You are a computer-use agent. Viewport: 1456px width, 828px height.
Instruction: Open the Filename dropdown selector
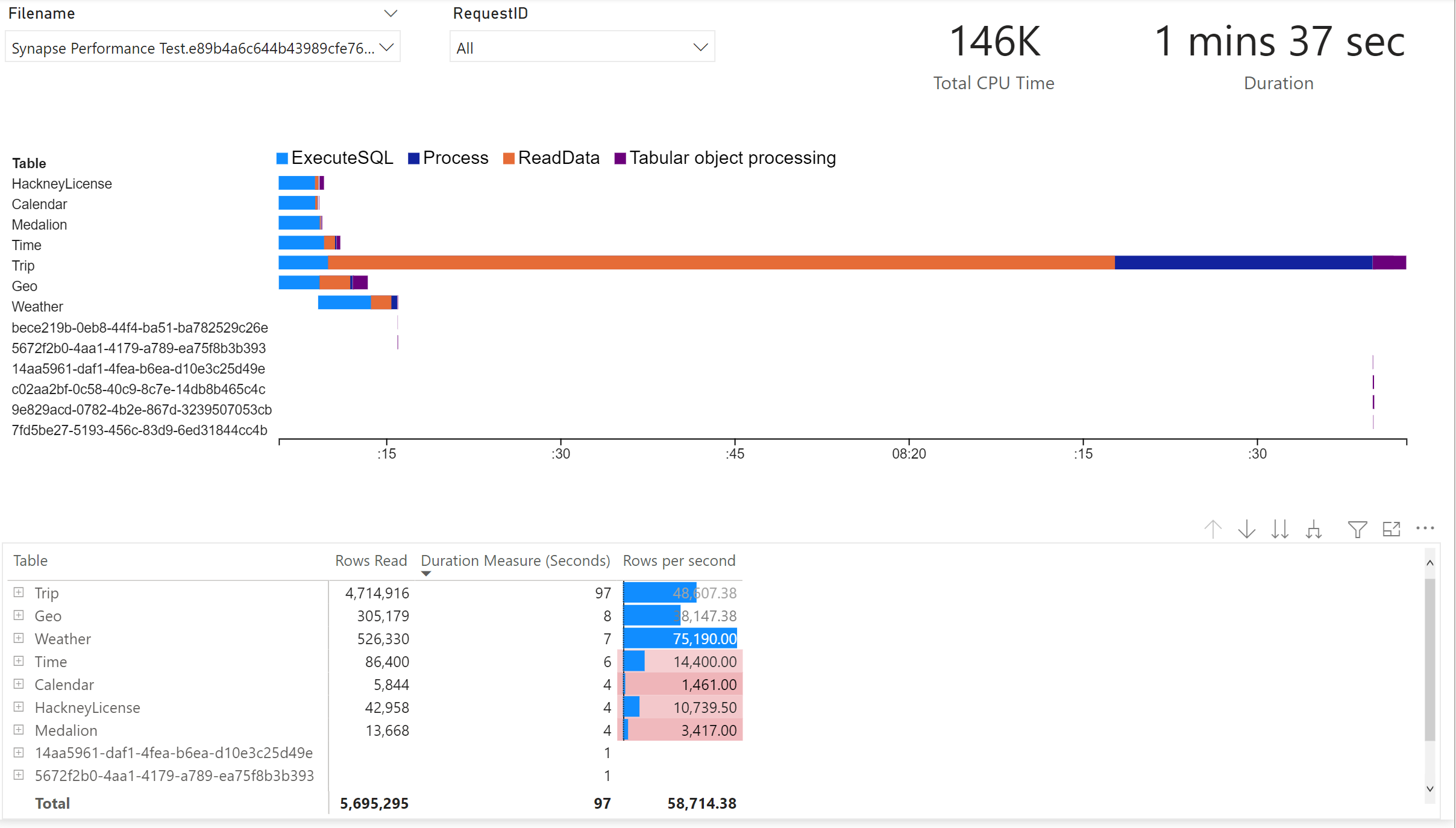202,48
